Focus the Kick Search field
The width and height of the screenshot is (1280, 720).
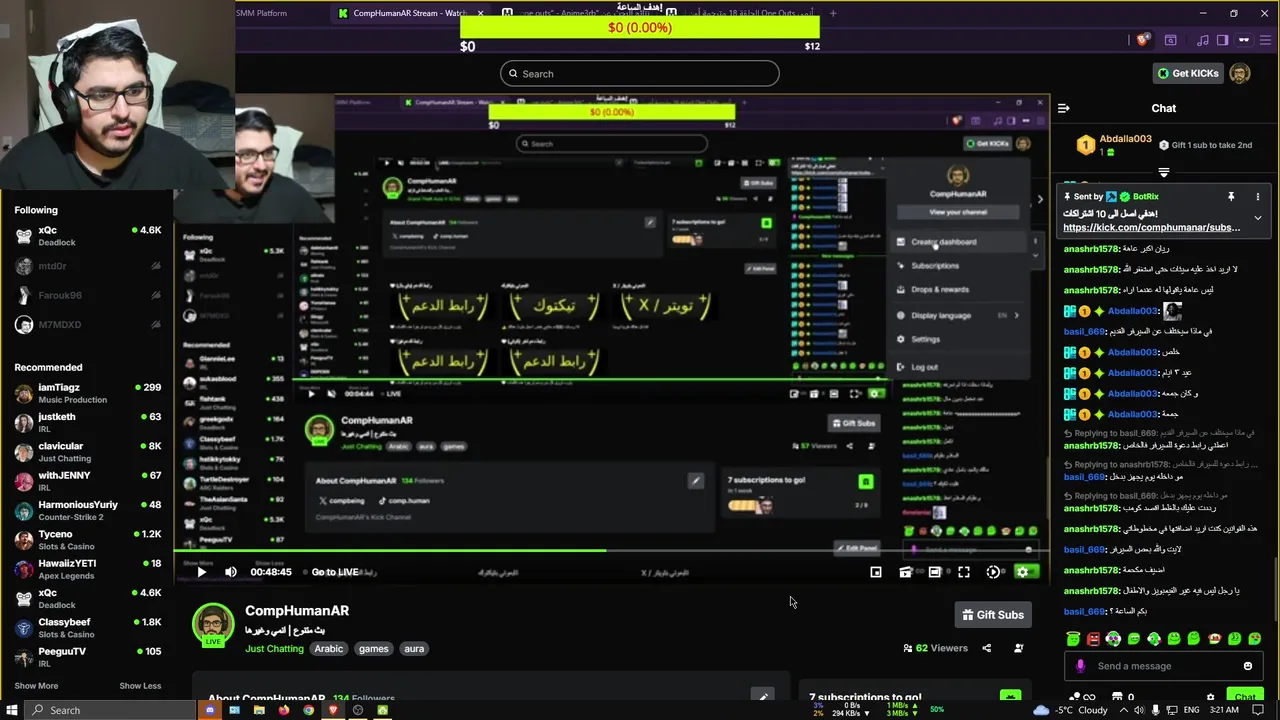pos(640,73)
